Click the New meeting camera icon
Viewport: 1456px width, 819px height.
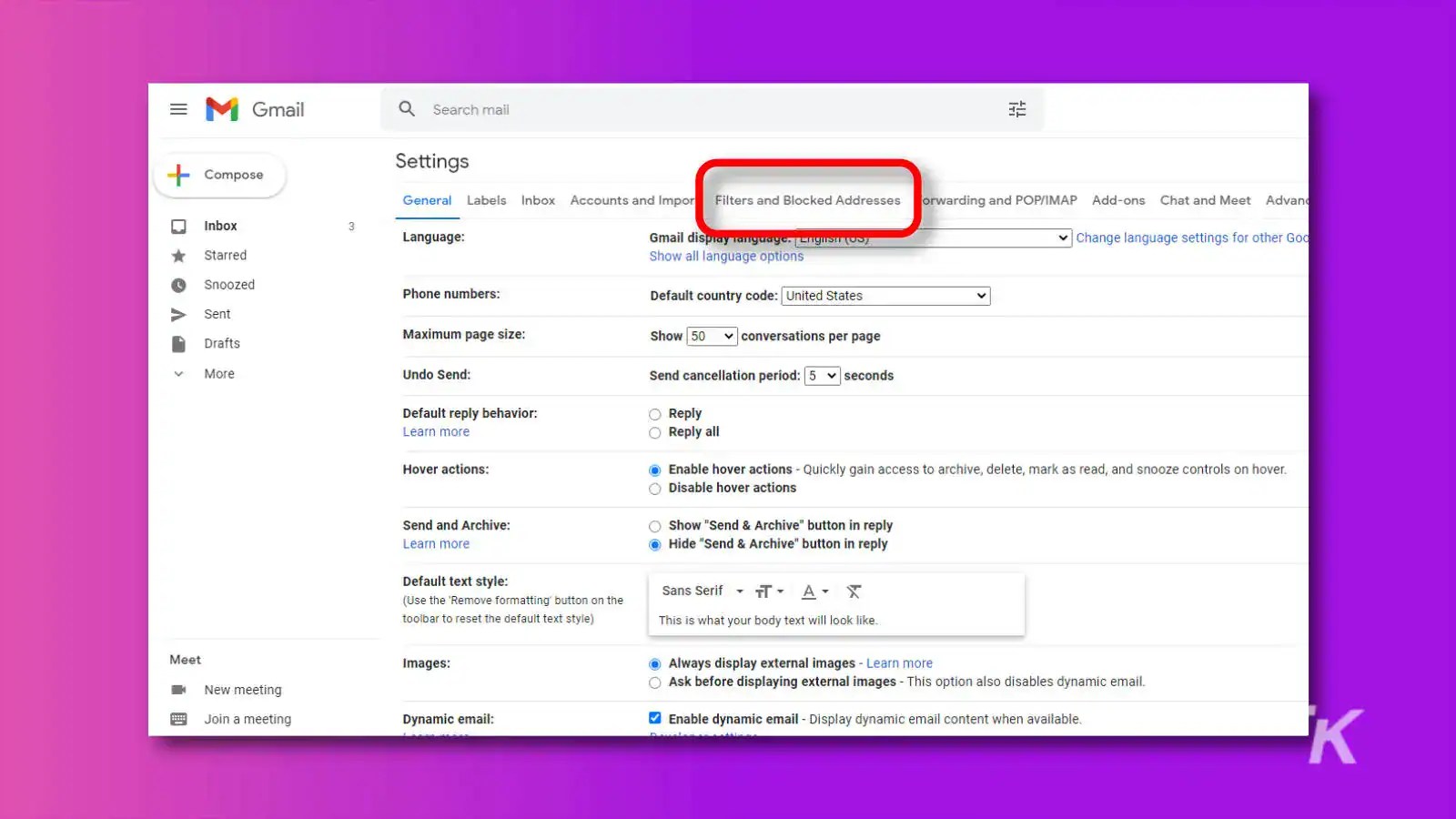pos(179,689)
